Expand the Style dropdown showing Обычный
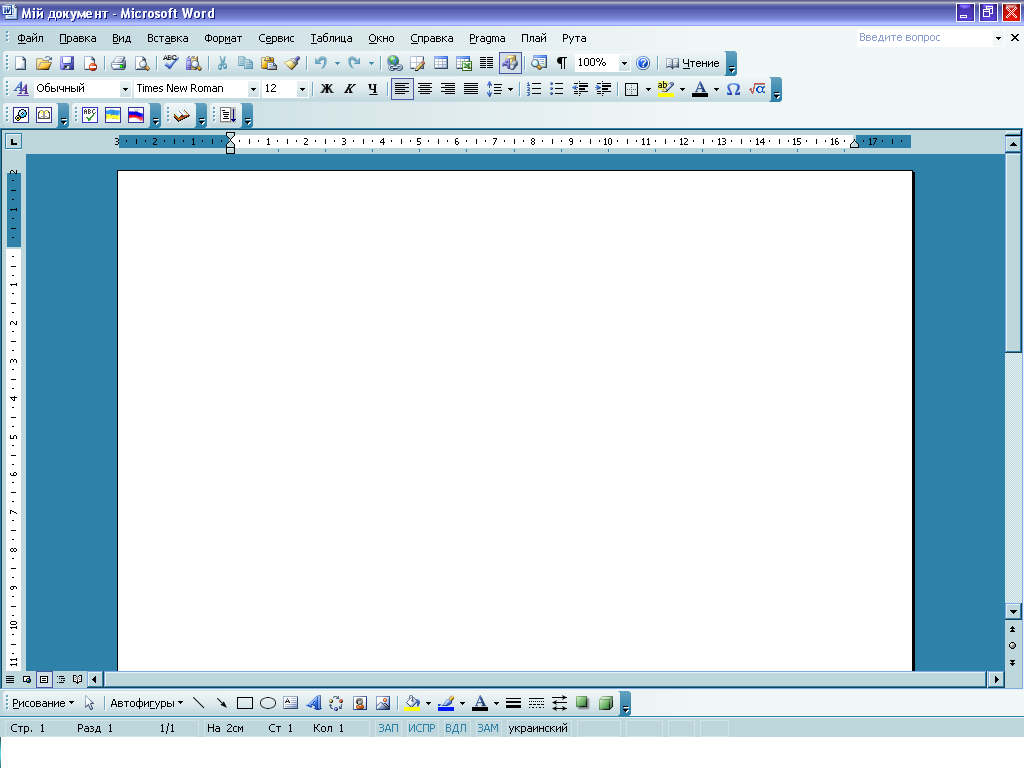 tap(125, 89)
